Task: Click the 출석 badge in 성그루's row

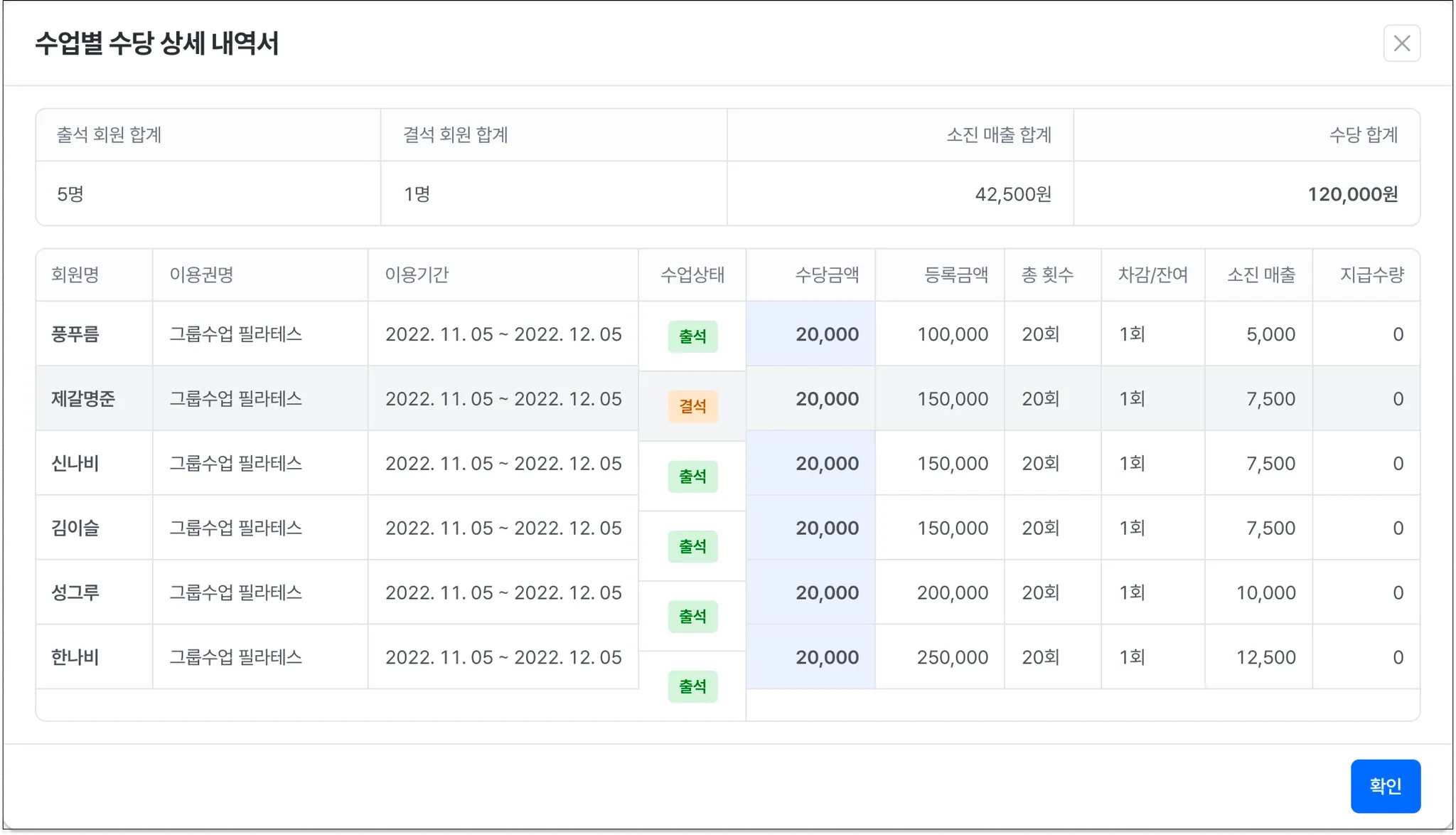Action: tap(692, 617)
